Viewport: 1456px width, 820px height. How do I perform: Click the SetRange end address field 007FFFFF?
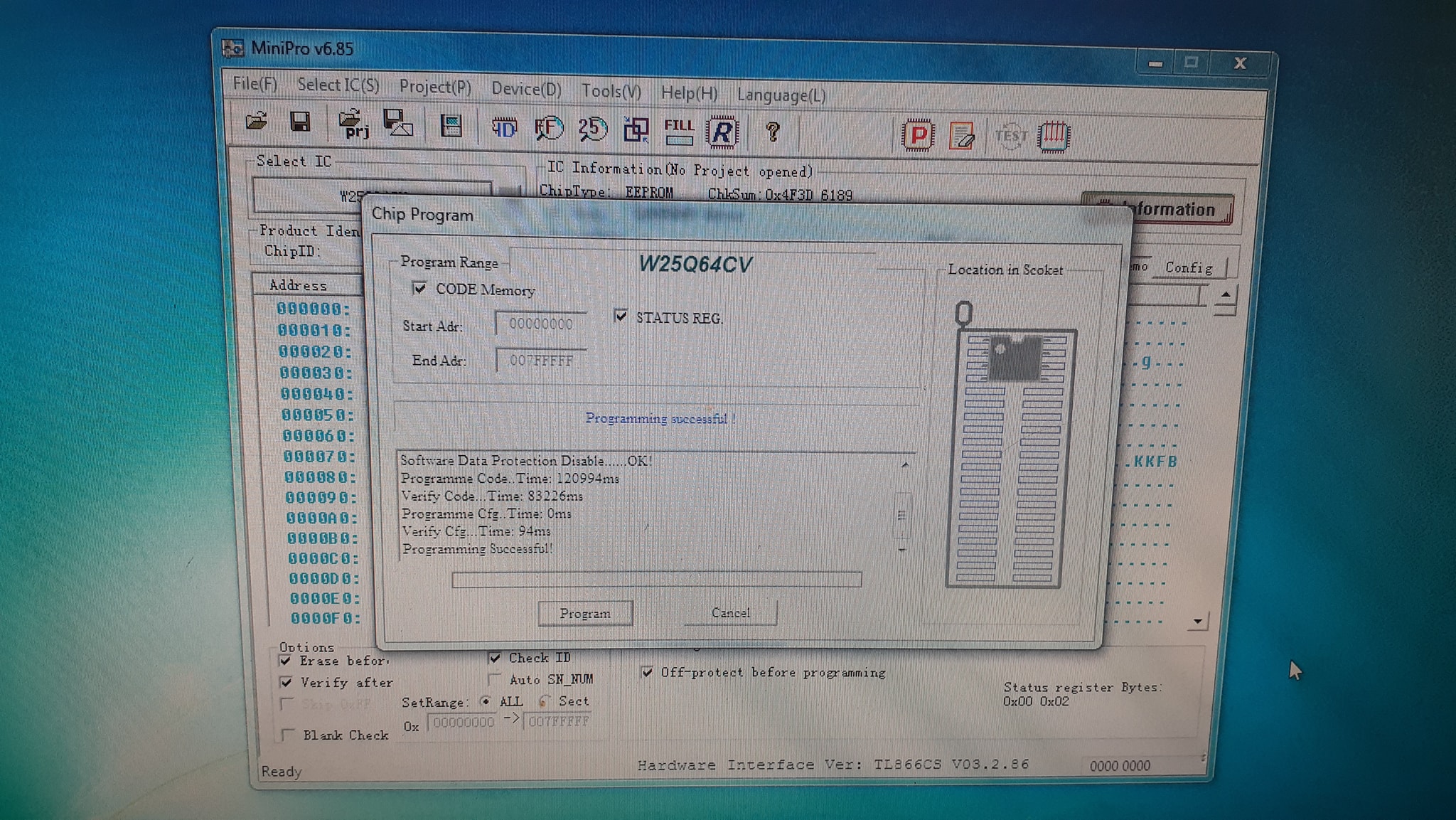[x=559, y=722]
